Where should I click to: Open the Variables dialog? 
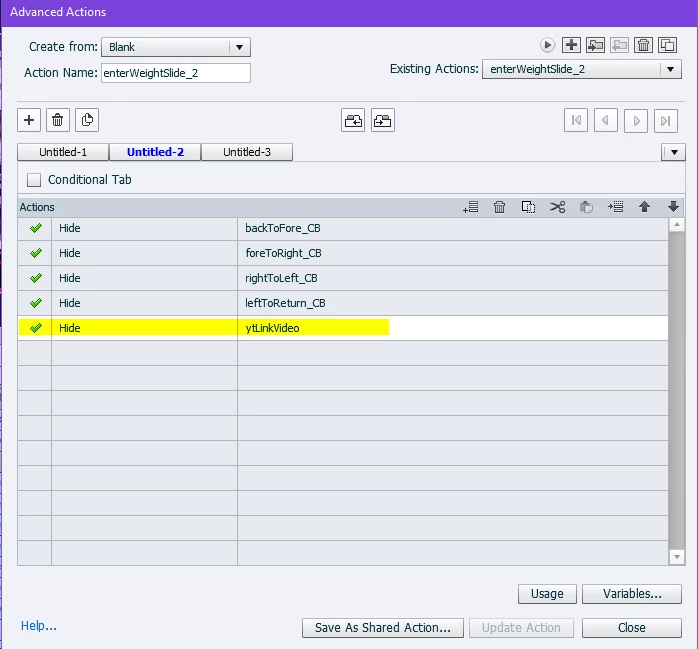pyautogui.click(x=632, y=594)
